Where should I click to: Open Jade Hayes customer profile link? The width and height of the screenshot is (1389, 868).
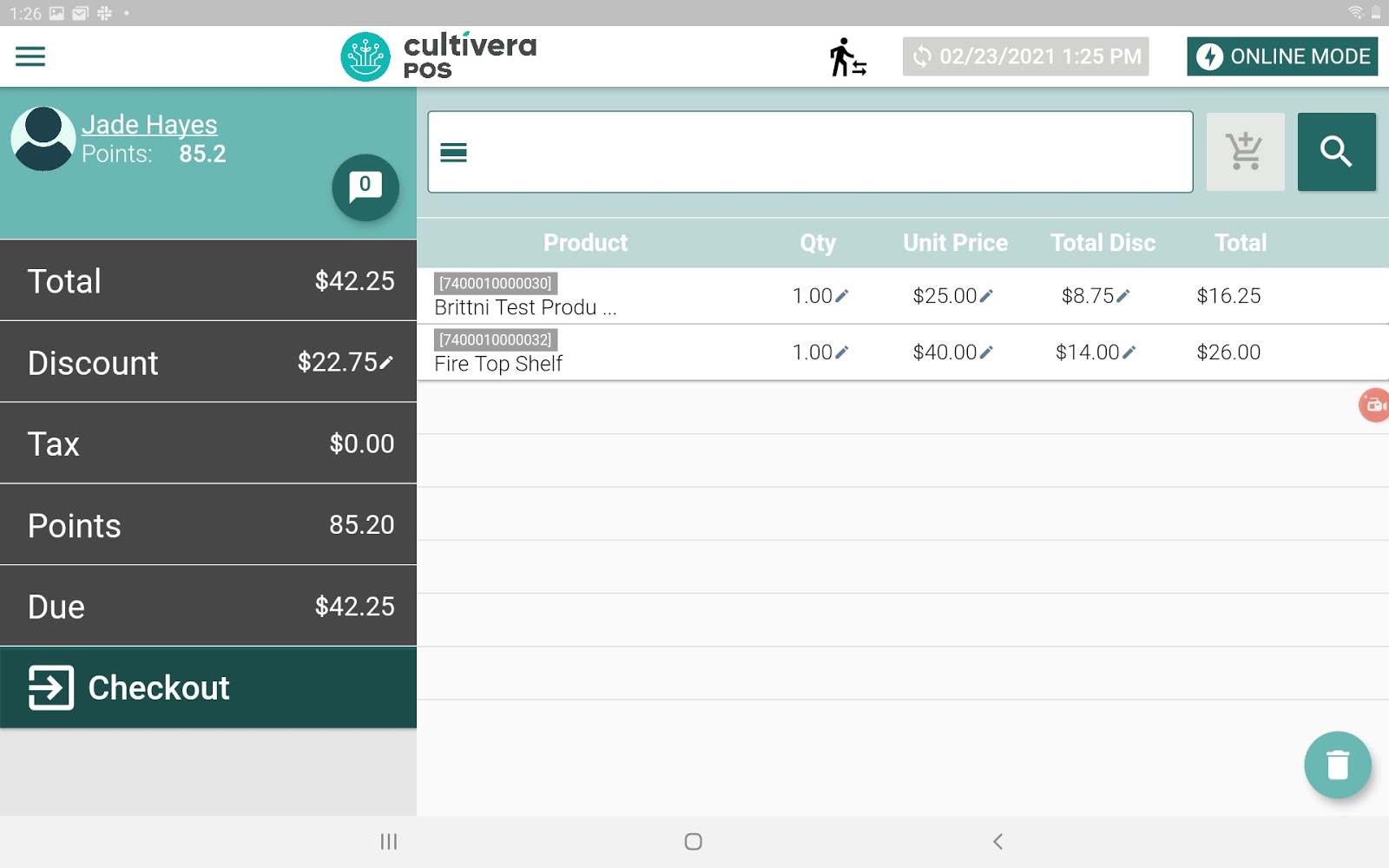(149, 125)
